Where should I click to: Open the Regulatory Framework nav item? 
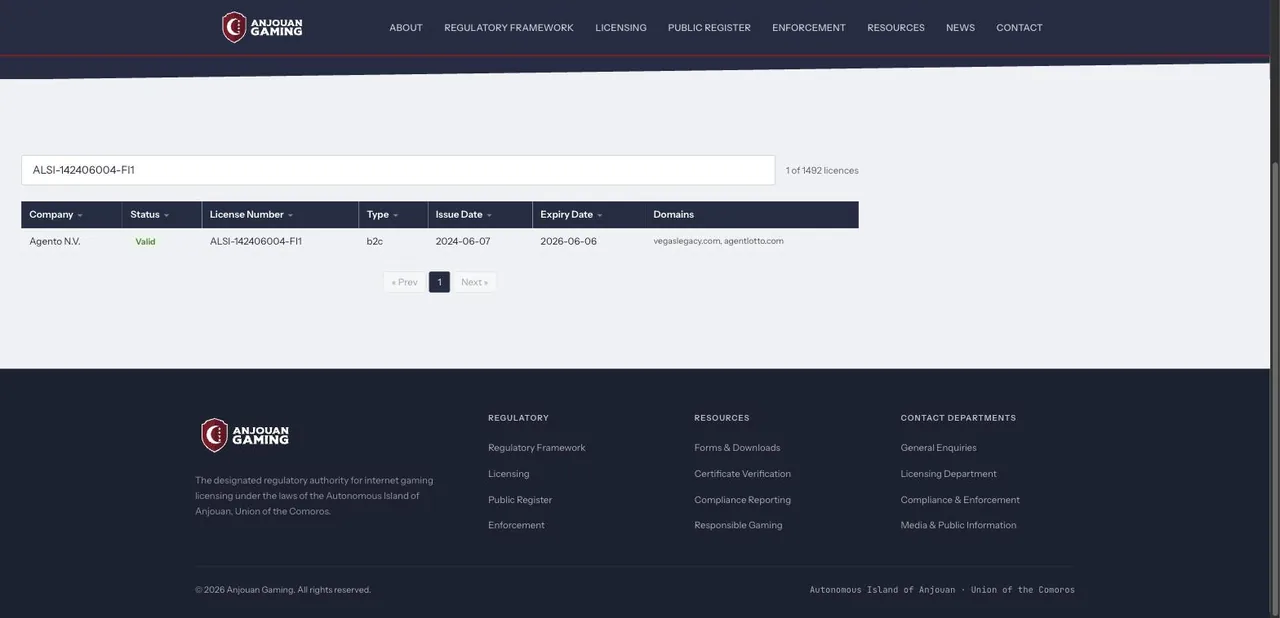(x=509, y=28)
